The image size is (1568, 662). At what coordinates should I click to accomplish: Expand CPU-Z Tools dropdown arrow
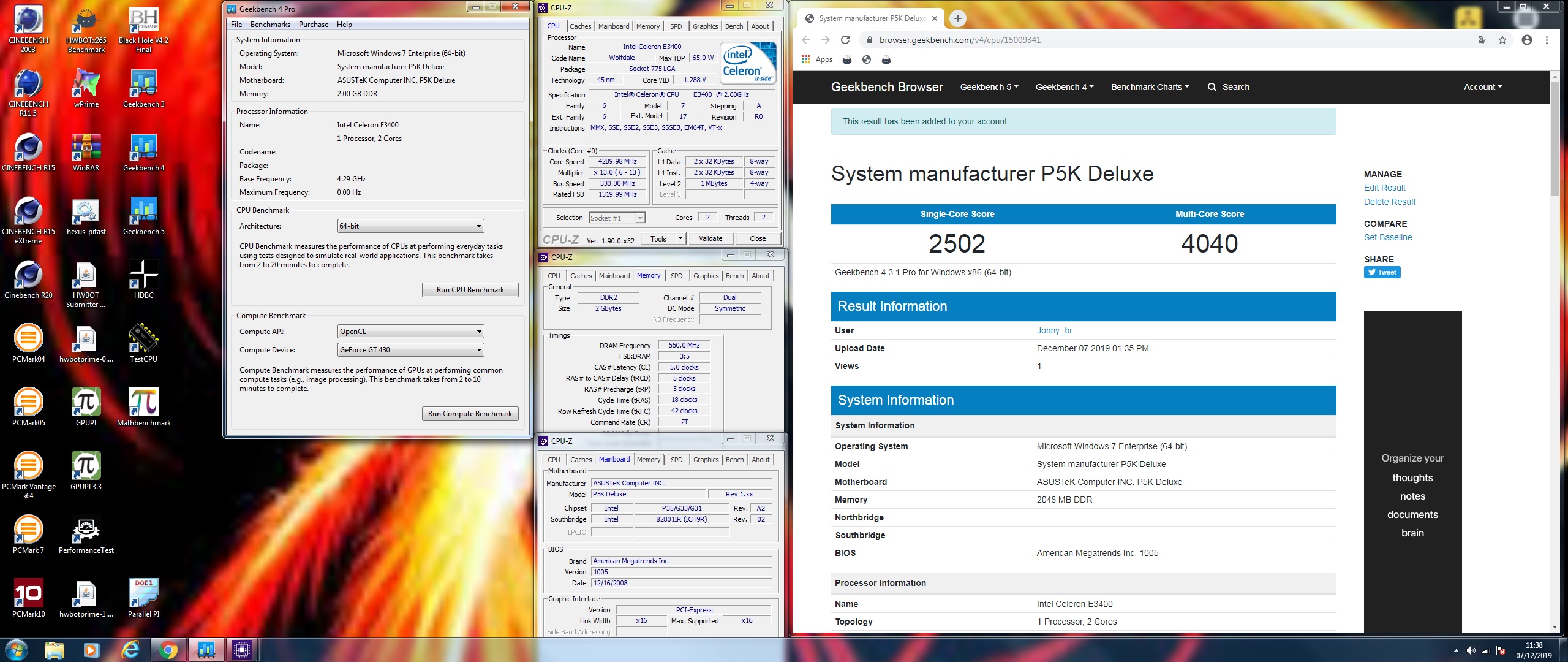click(680, 238)
